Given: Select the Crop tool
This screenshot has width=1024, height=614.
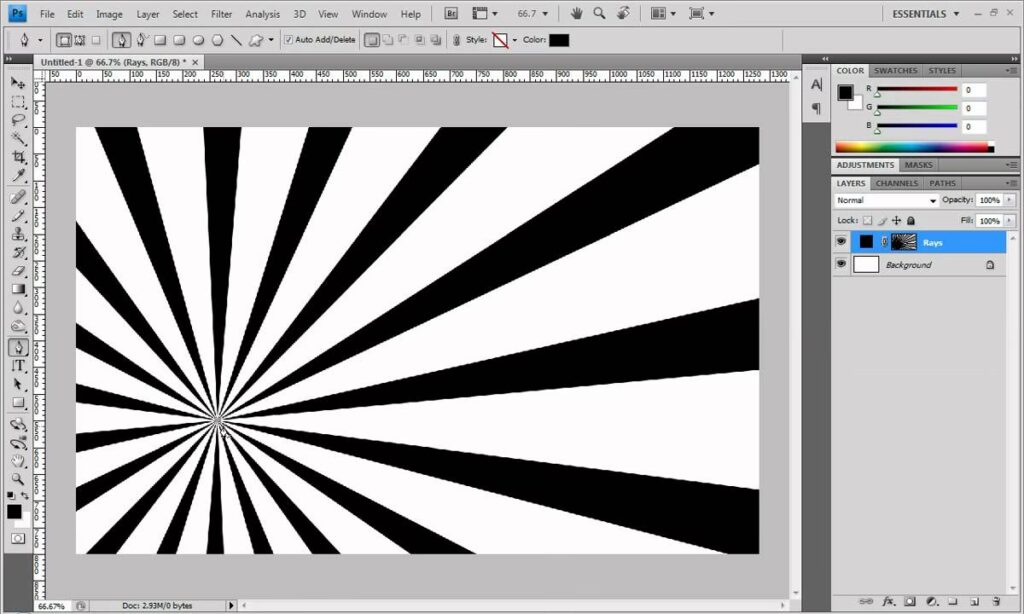Looking at the screenshot, I should (x=18, y=157).
